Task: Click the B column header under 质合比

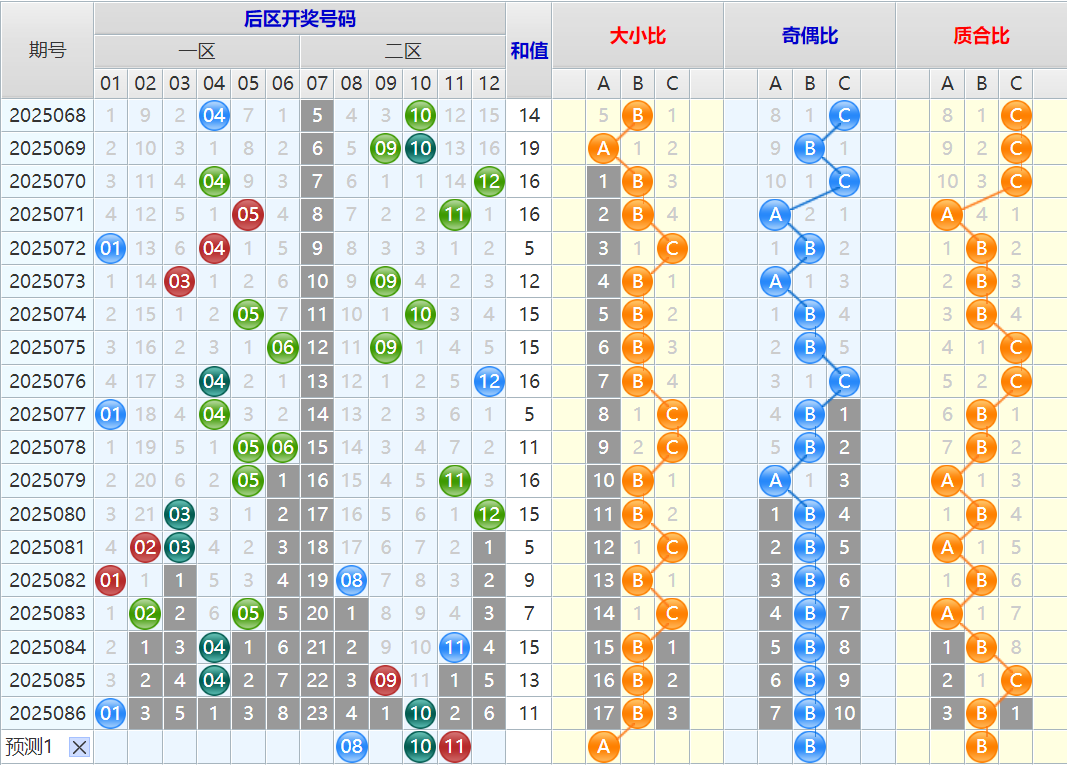Action: [981, 83]
